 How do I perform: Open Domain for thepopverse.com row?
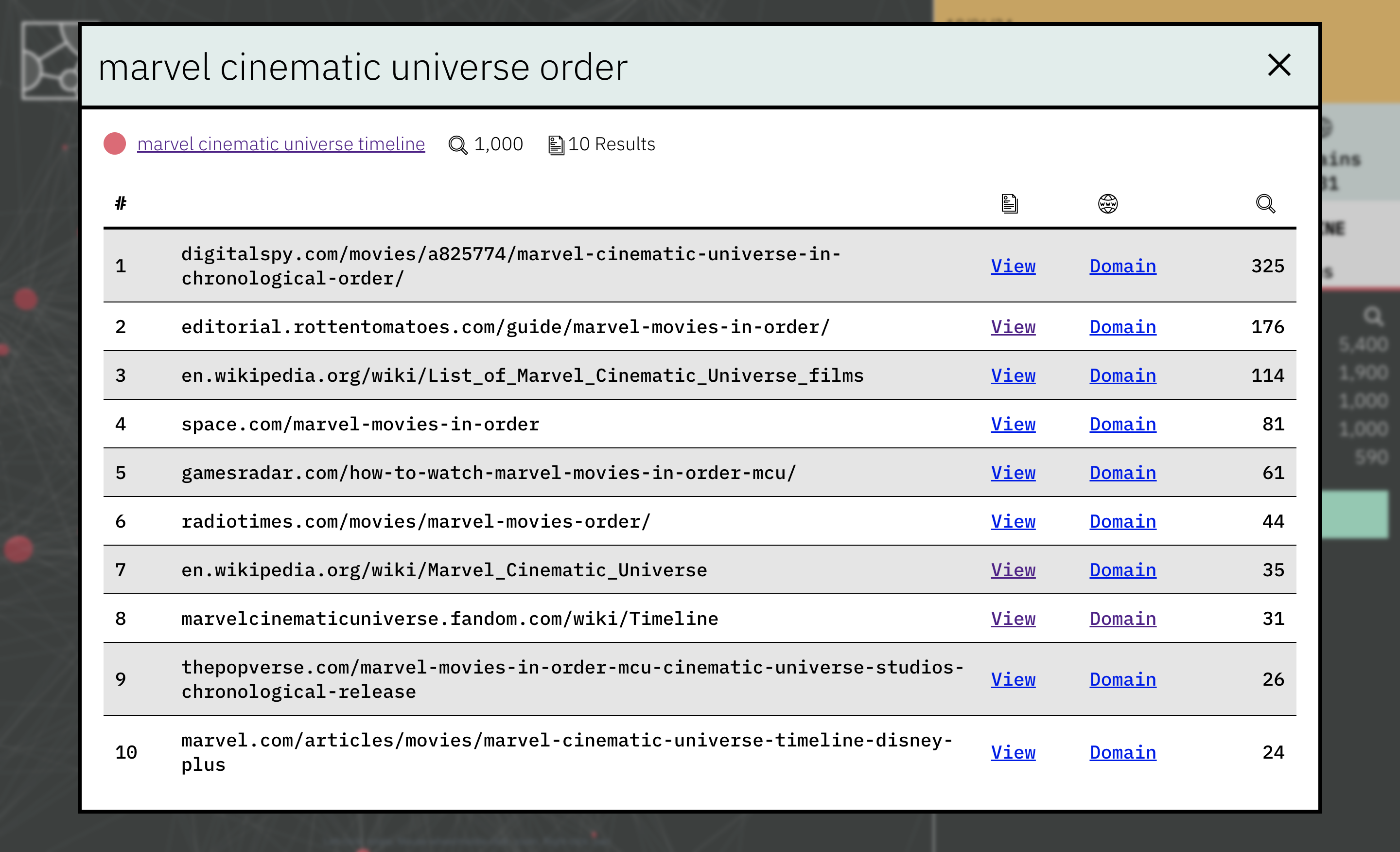pos(1123,679)
